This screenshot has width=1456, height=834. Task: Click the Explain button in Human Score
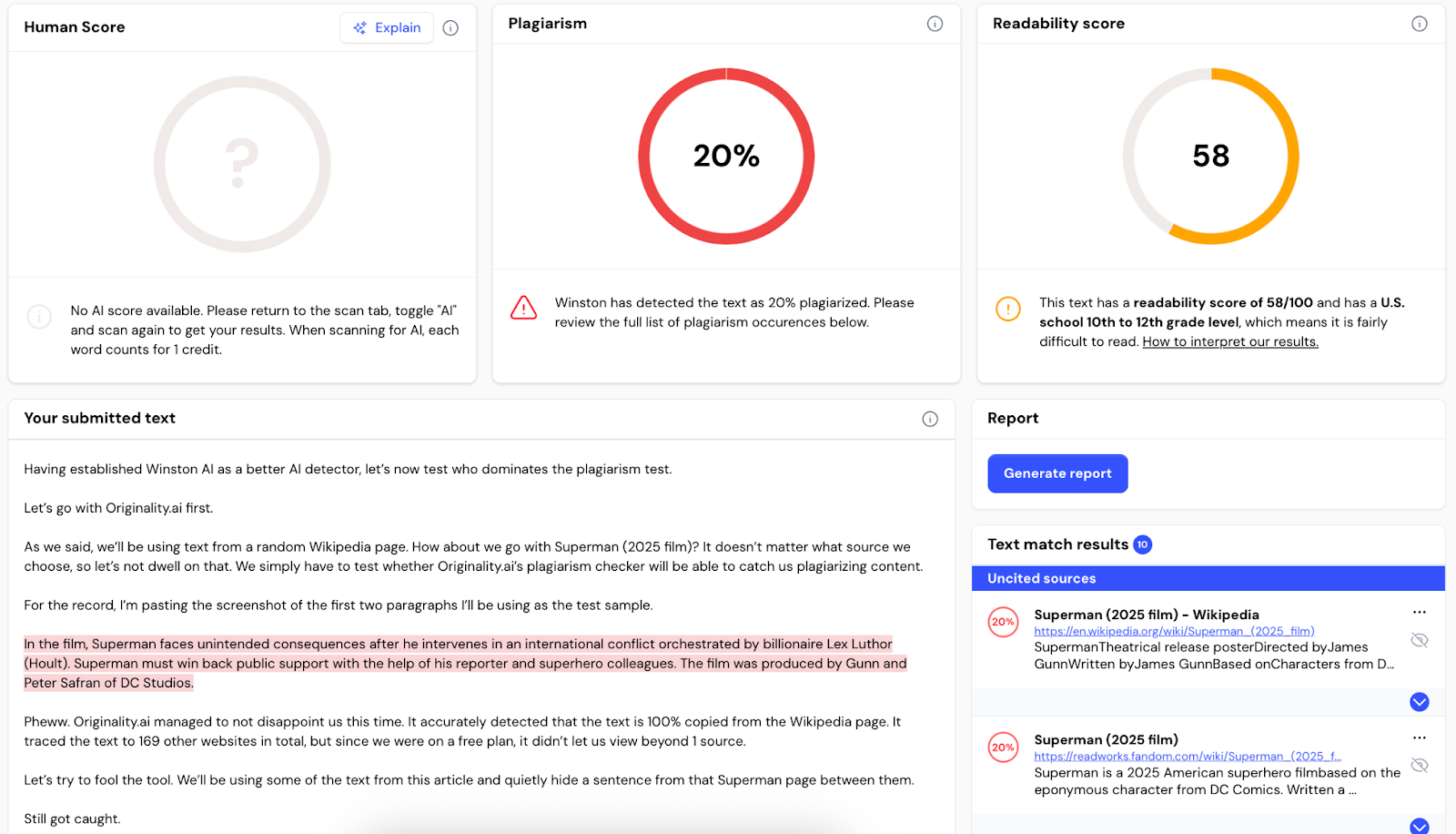point(387,28)
